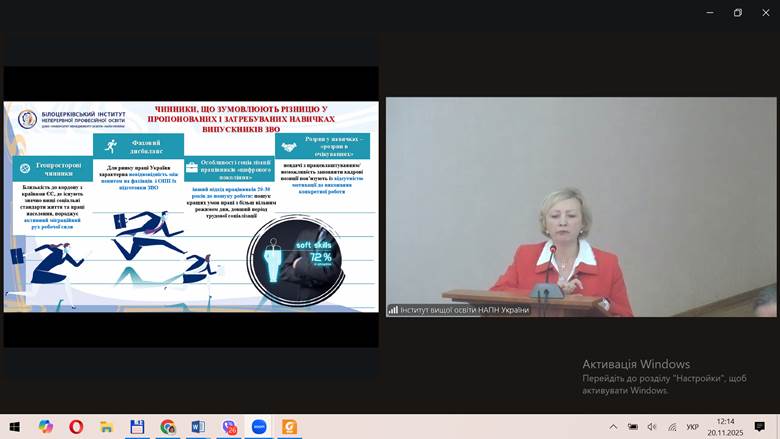
Task: Open the battery status tray icon
Action: click(x=634, y=426)
